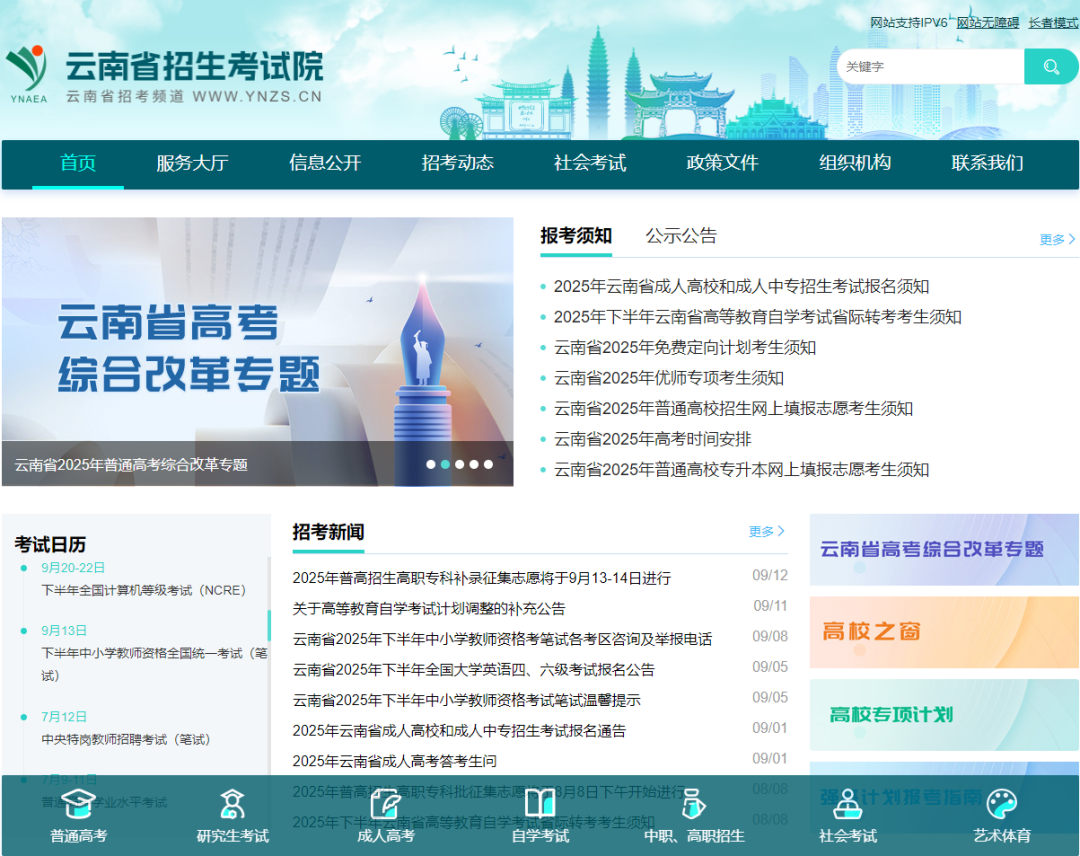This screenshot has width=1080, height=856.
Task: Select the fifth carousel dot
Action: (x=488, y=464)
